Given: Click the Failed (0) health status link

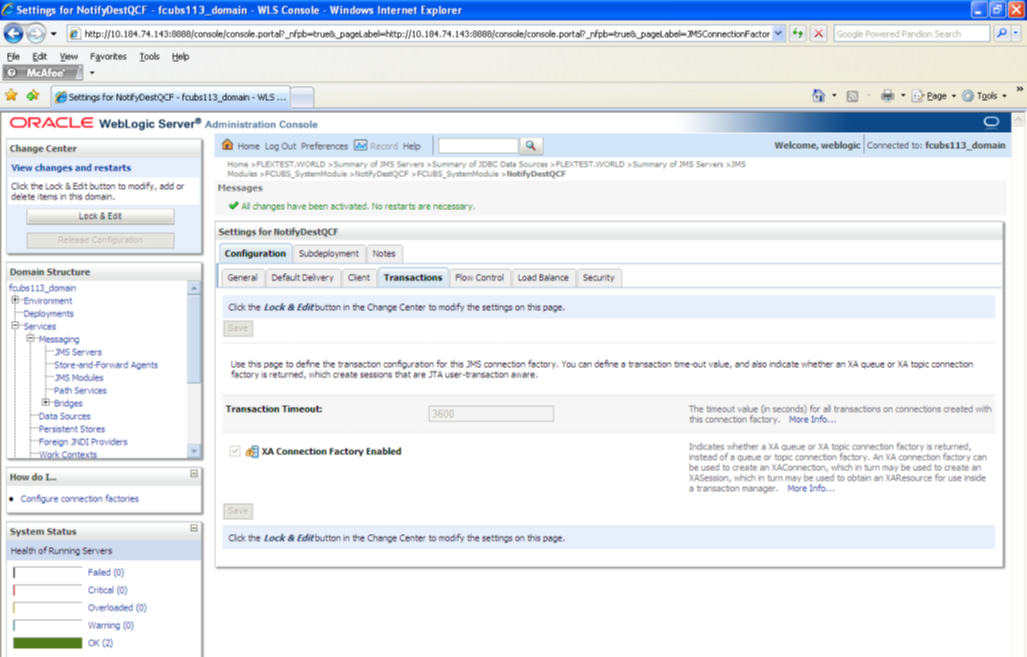Looking at the screenshot, I should [x=105, y=572].
